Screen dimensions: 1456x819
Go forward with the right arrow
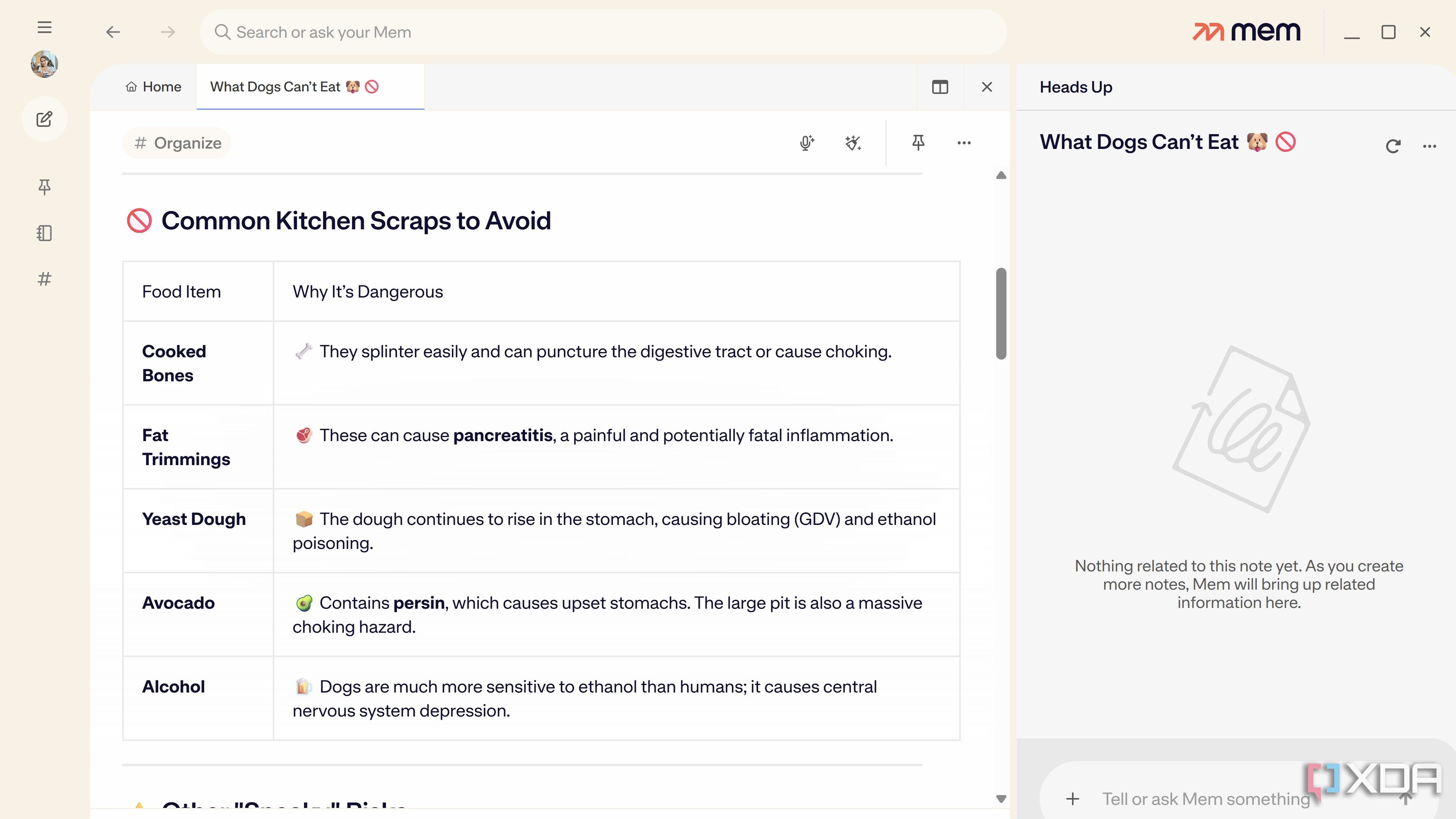click(168, 32)
